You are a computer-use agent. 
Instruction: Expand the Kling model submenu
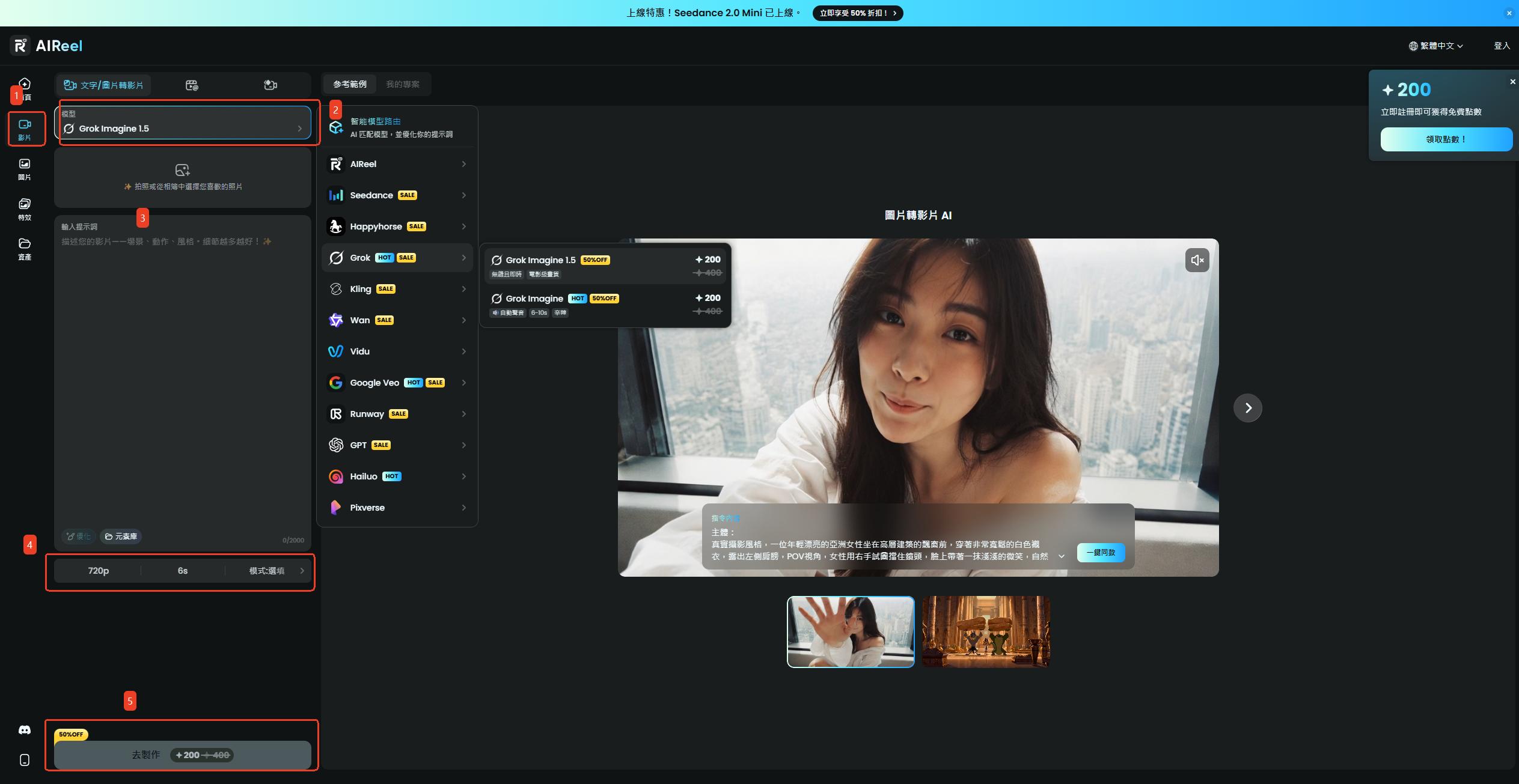click(398, 289)
